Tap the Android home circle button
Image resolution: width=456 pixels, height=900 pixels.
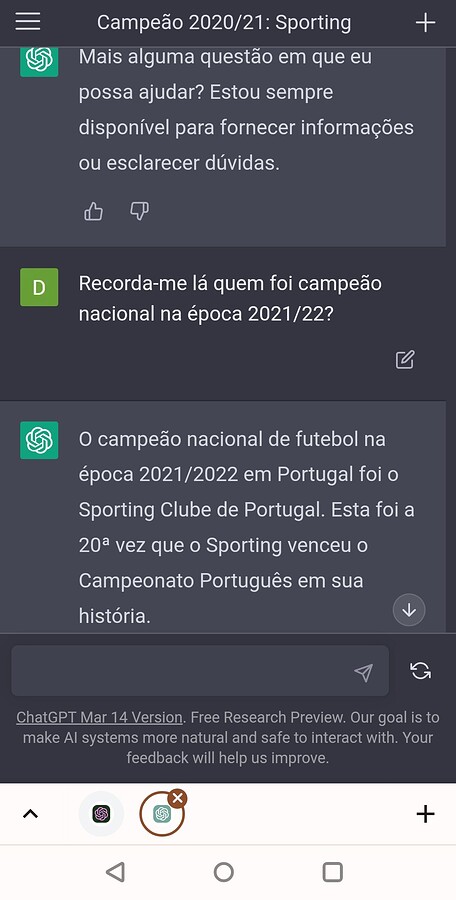click(223, 872)
